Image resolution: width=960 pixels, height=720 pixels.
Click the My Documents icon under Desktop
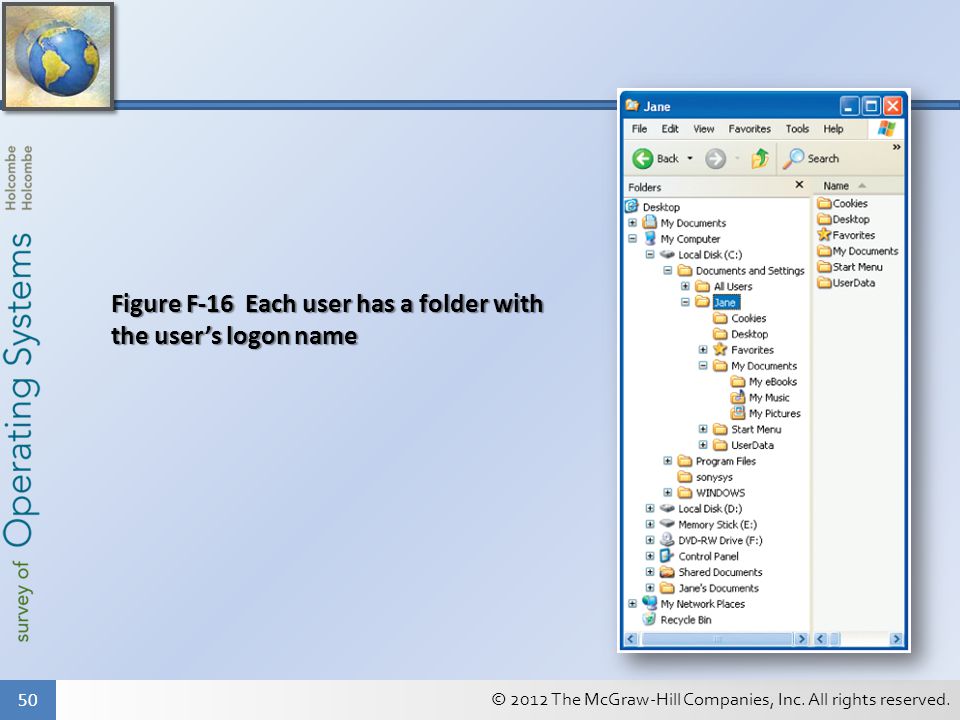(x=650, y=222)
